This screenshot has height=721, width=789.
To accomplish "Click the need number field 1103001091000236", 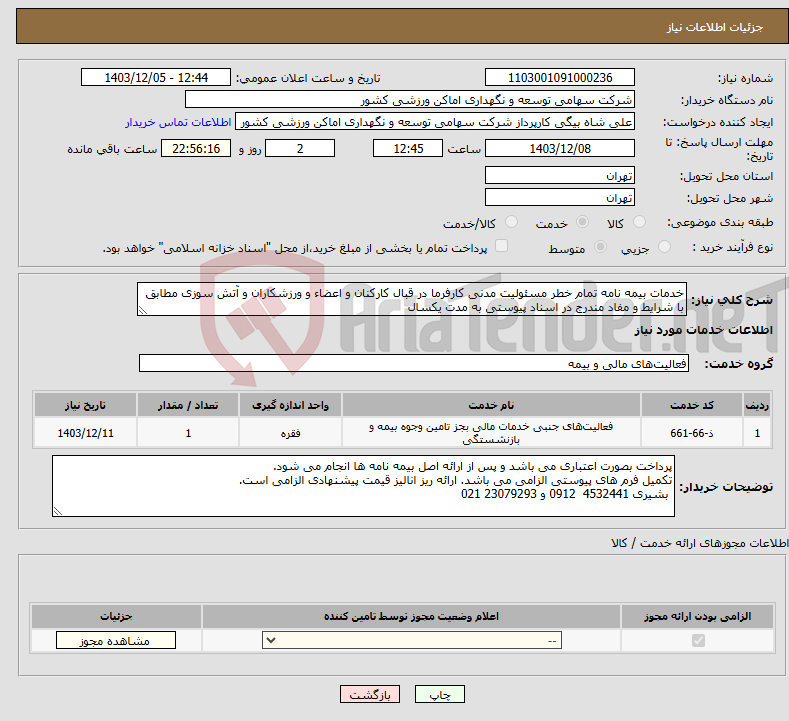I will 560,77.
